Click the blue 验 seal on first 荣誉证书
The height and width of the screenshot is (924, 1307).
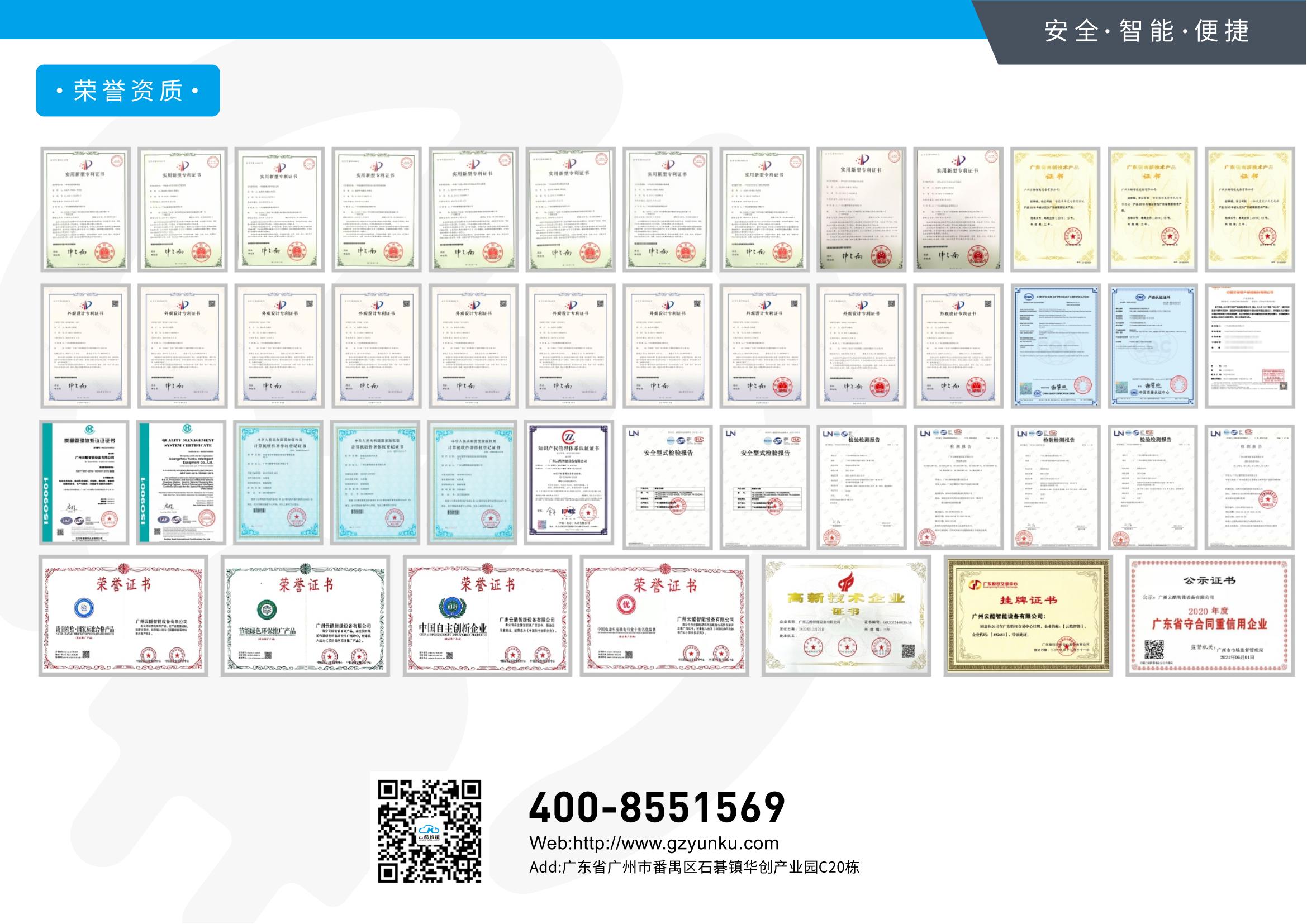tap(84, 608)
